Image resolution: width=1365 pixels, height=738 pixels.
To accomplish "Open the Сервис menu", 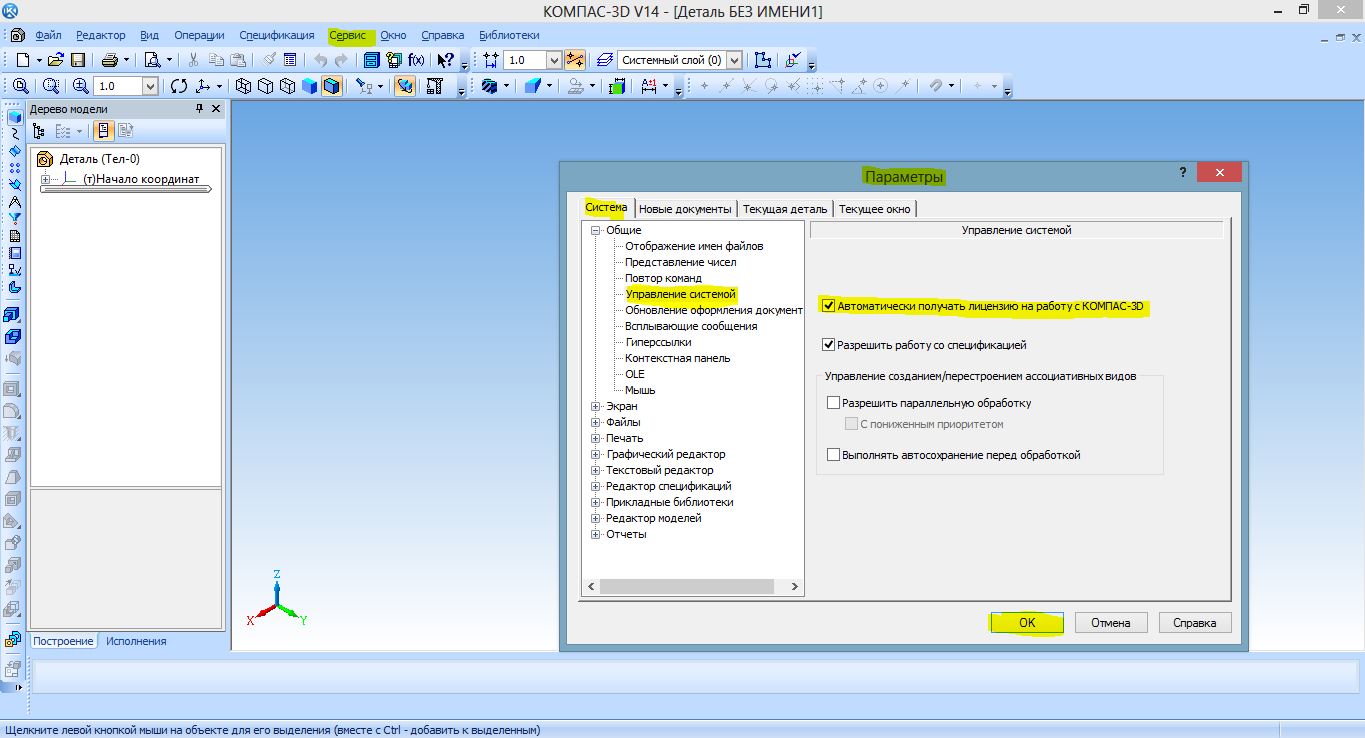I will (348, 35).
